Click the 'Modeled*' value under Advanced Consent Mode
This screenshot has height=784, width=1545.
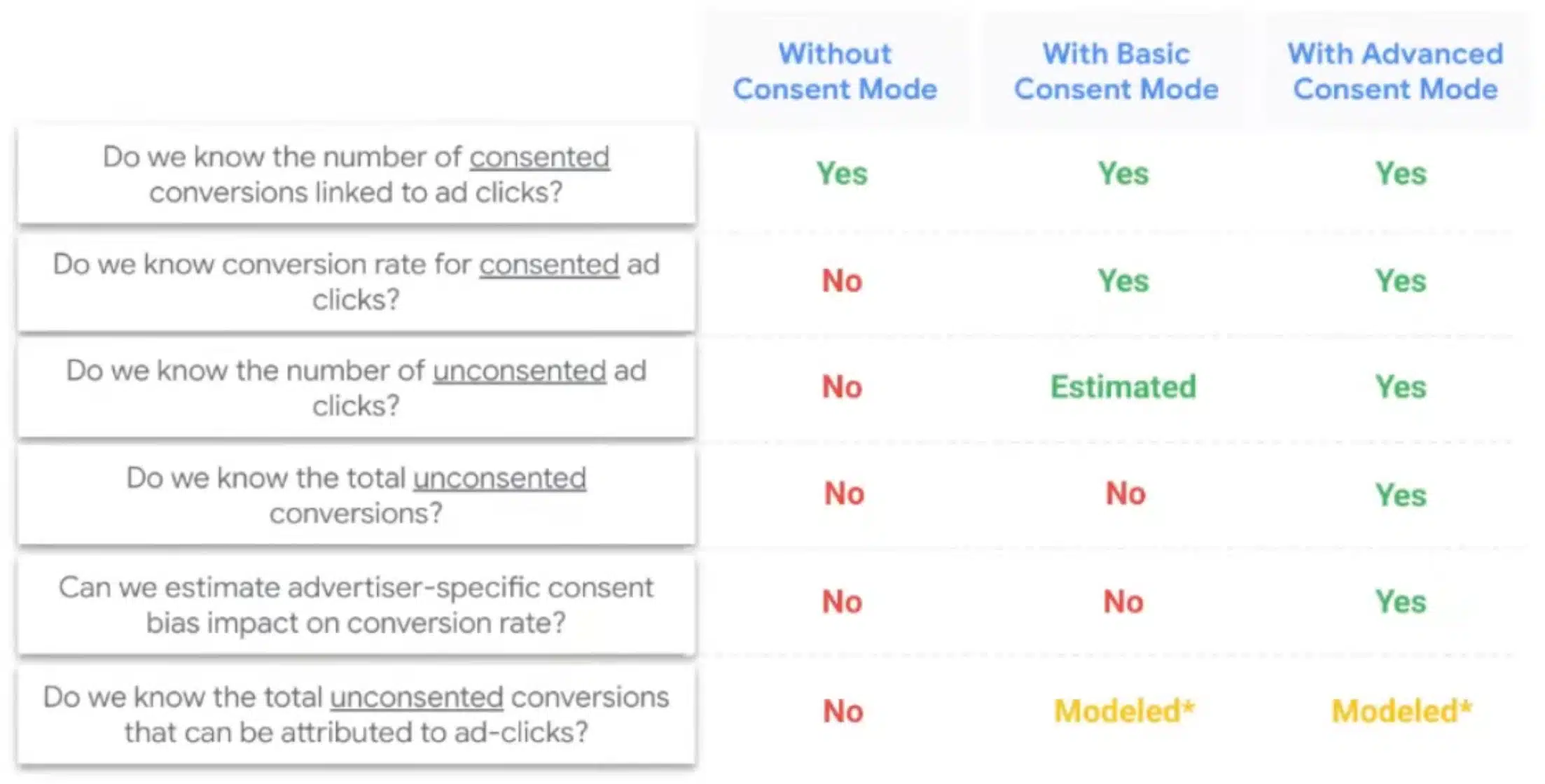pos(1401,711)
